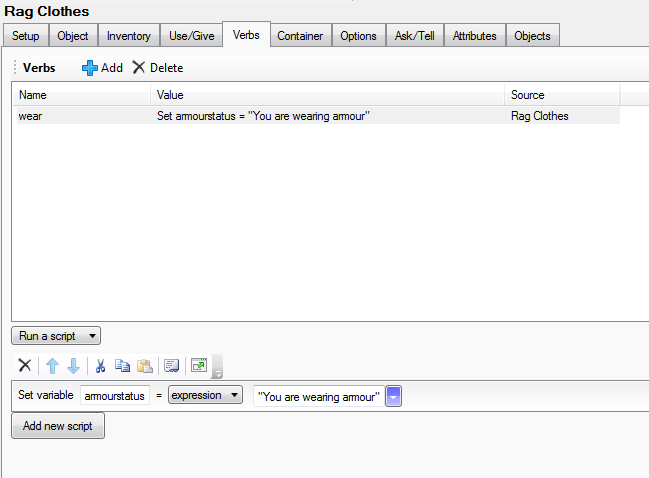Open the 'Run a script' dropdown
Viewport: 649px width, 478px height.
(56, 336)
